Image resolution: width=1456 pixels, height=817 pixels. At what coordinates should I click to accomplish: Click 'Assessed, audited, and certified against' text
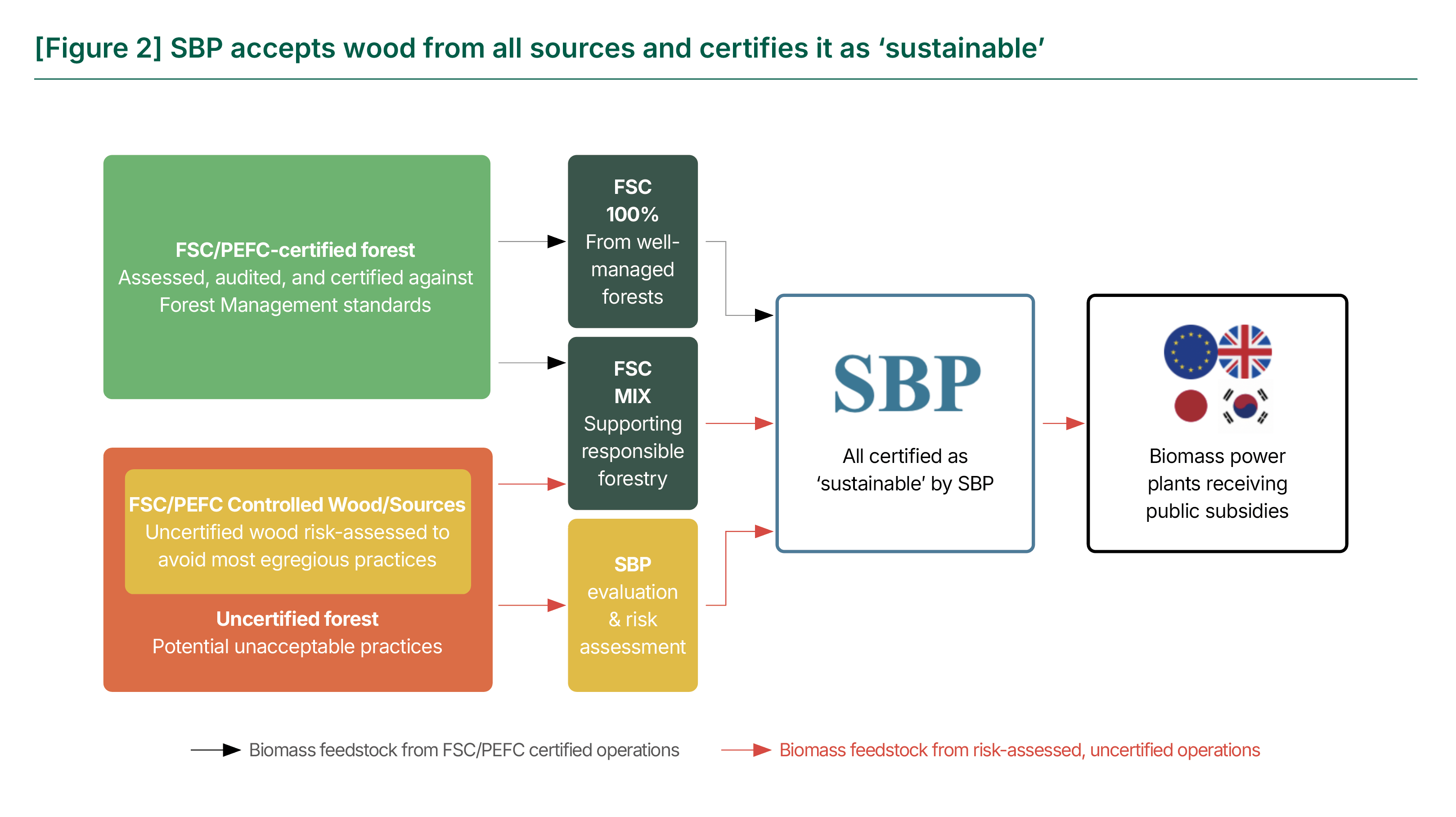pos(296,278)
